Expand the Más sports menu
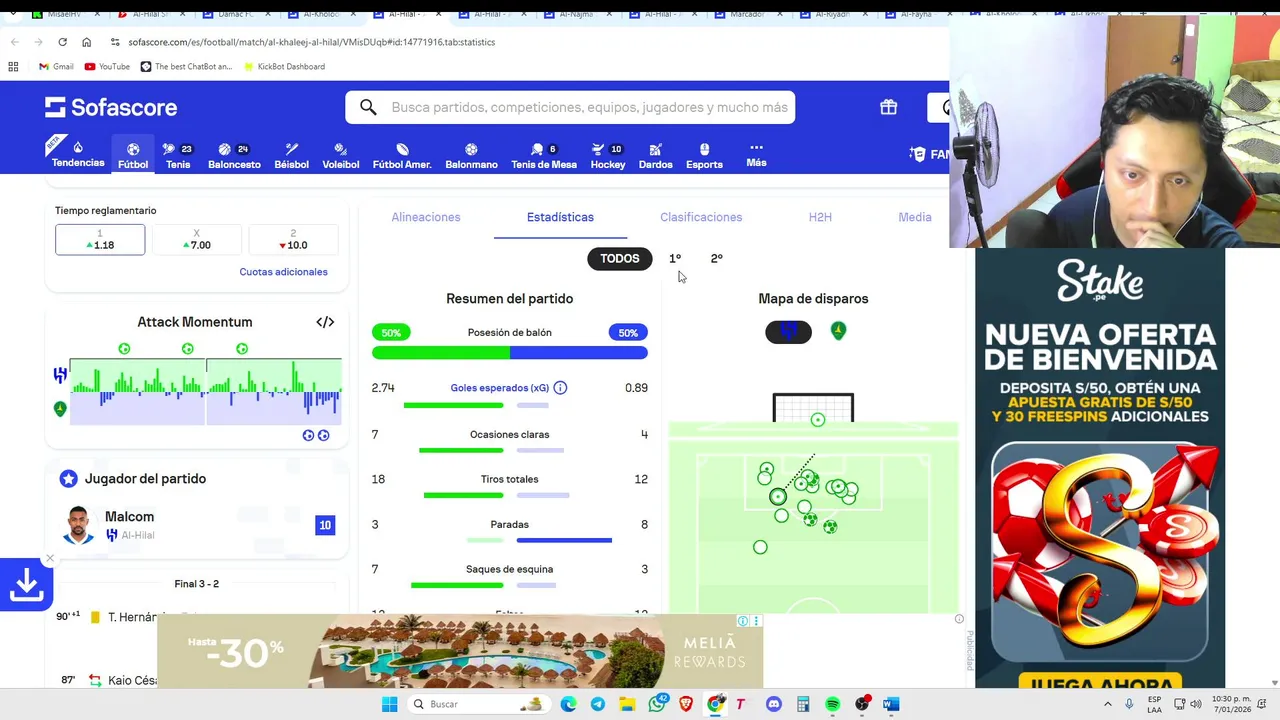The image size is (1280, 720). (x=756, y=154)
